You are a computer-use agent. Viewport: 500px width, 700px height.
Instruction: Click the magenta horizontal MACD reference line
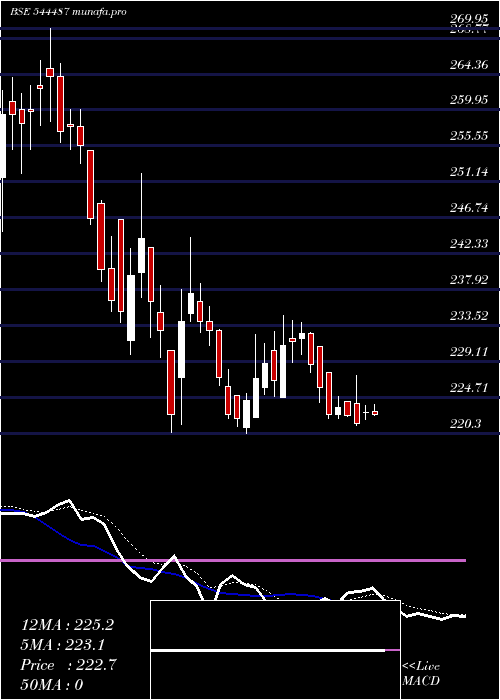click(233, 560)
